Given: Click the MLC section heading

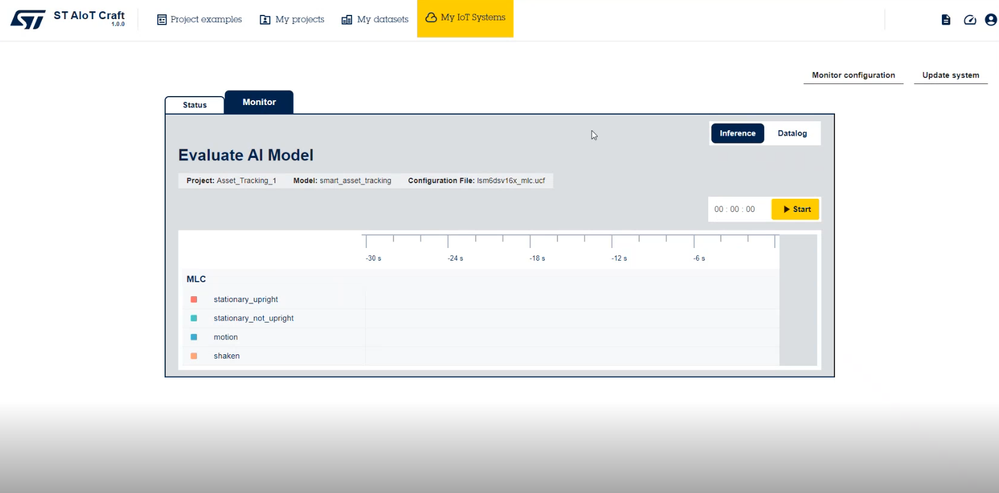Looking at the screenshot, I should [196, 279].
